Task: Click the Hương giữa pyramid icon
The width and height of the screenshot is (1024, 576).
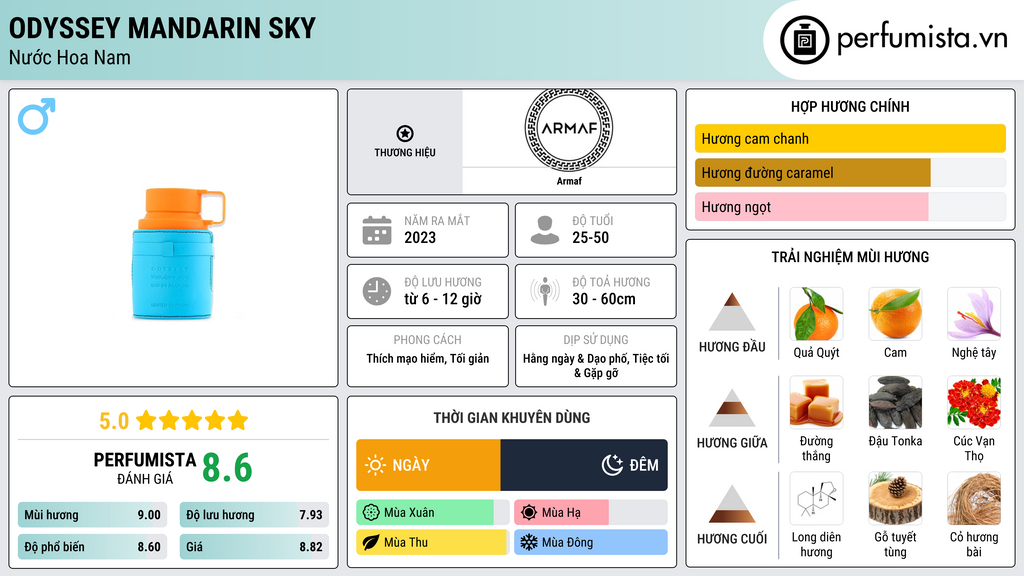Action: point(732,408)
